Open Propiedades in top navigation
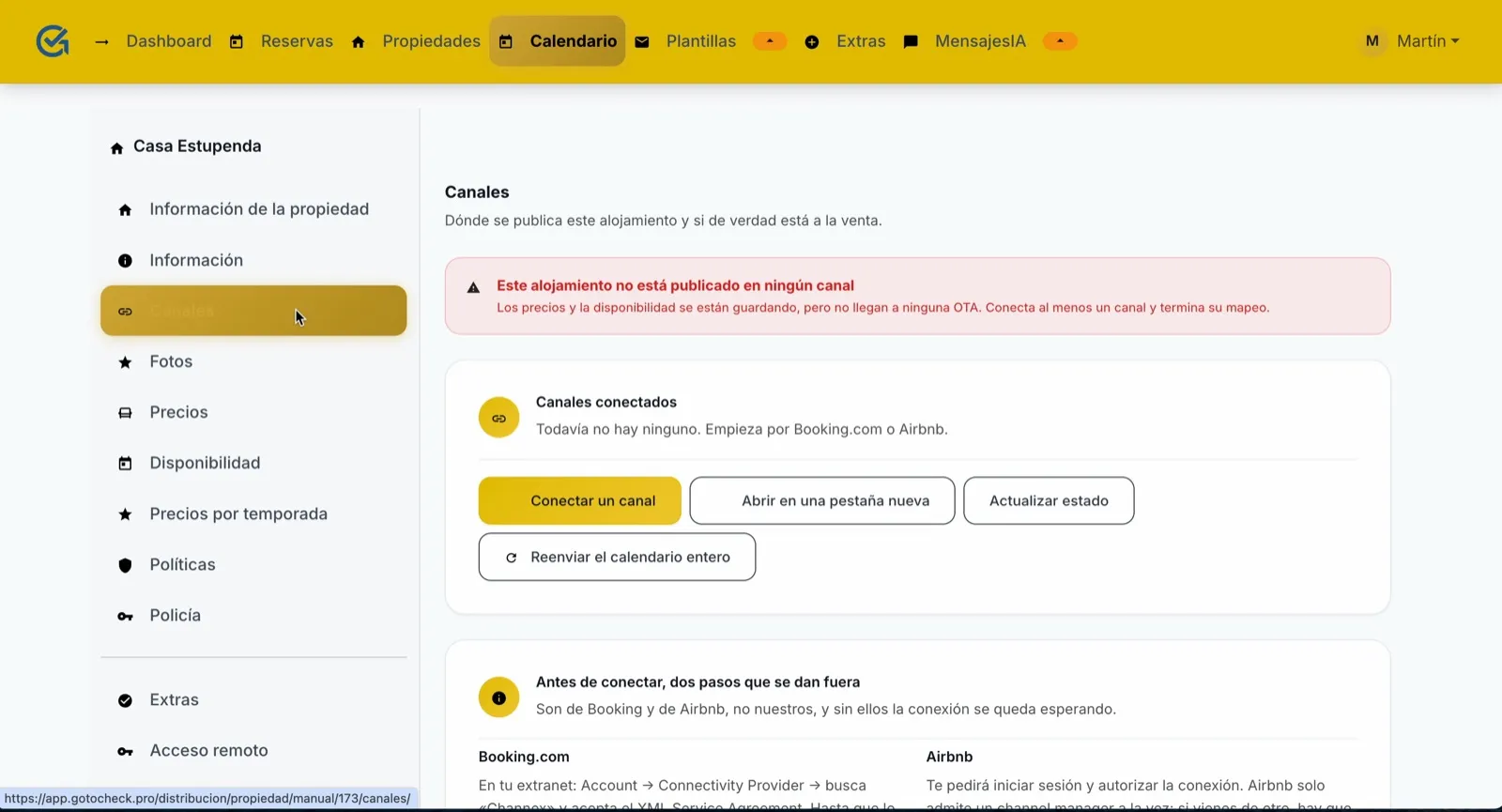Screen dimensions: 1502x812 click(x=431, y=41)
